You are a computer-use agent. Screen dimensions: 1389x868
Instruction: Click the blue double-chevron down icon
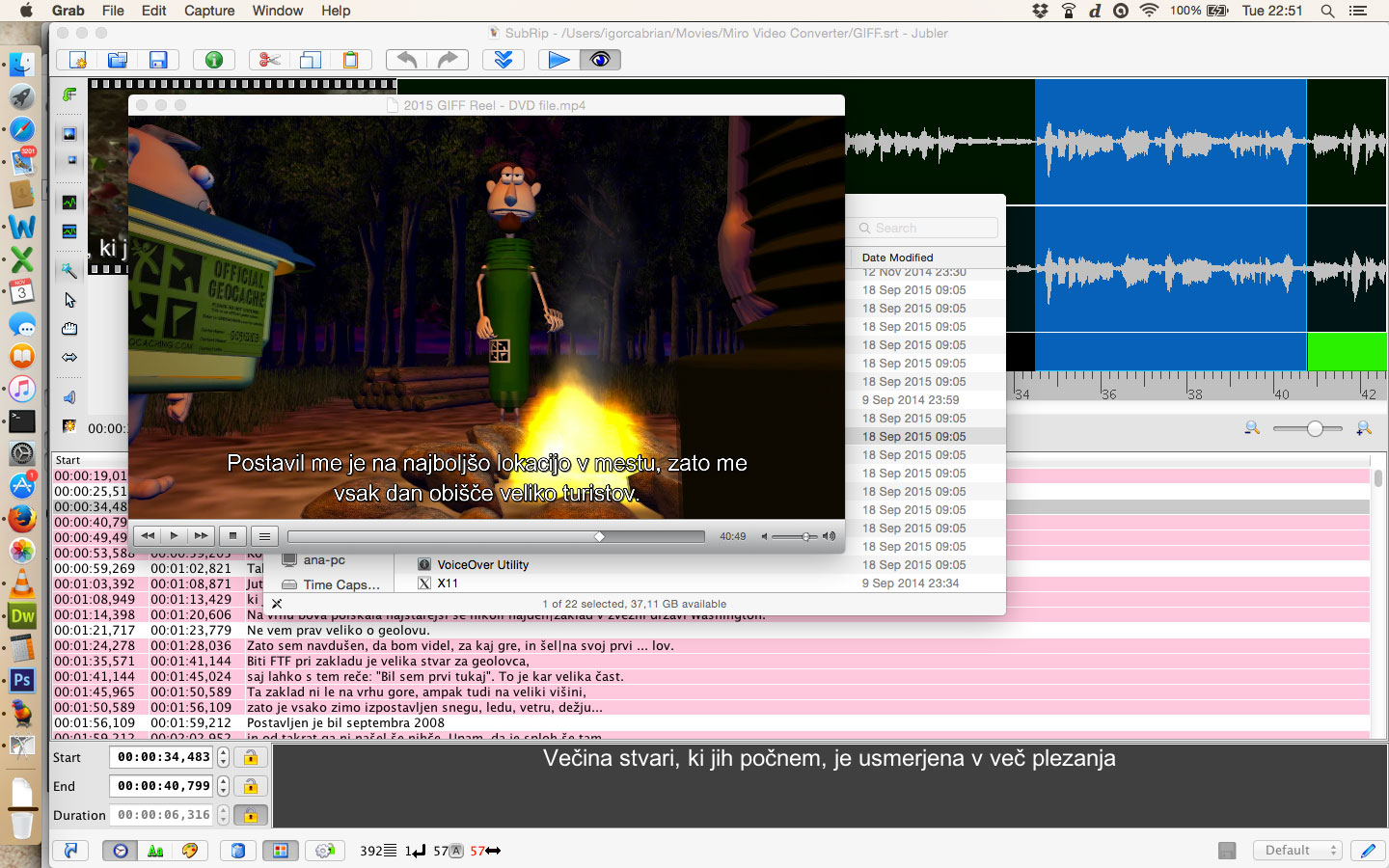coord(504,60)
